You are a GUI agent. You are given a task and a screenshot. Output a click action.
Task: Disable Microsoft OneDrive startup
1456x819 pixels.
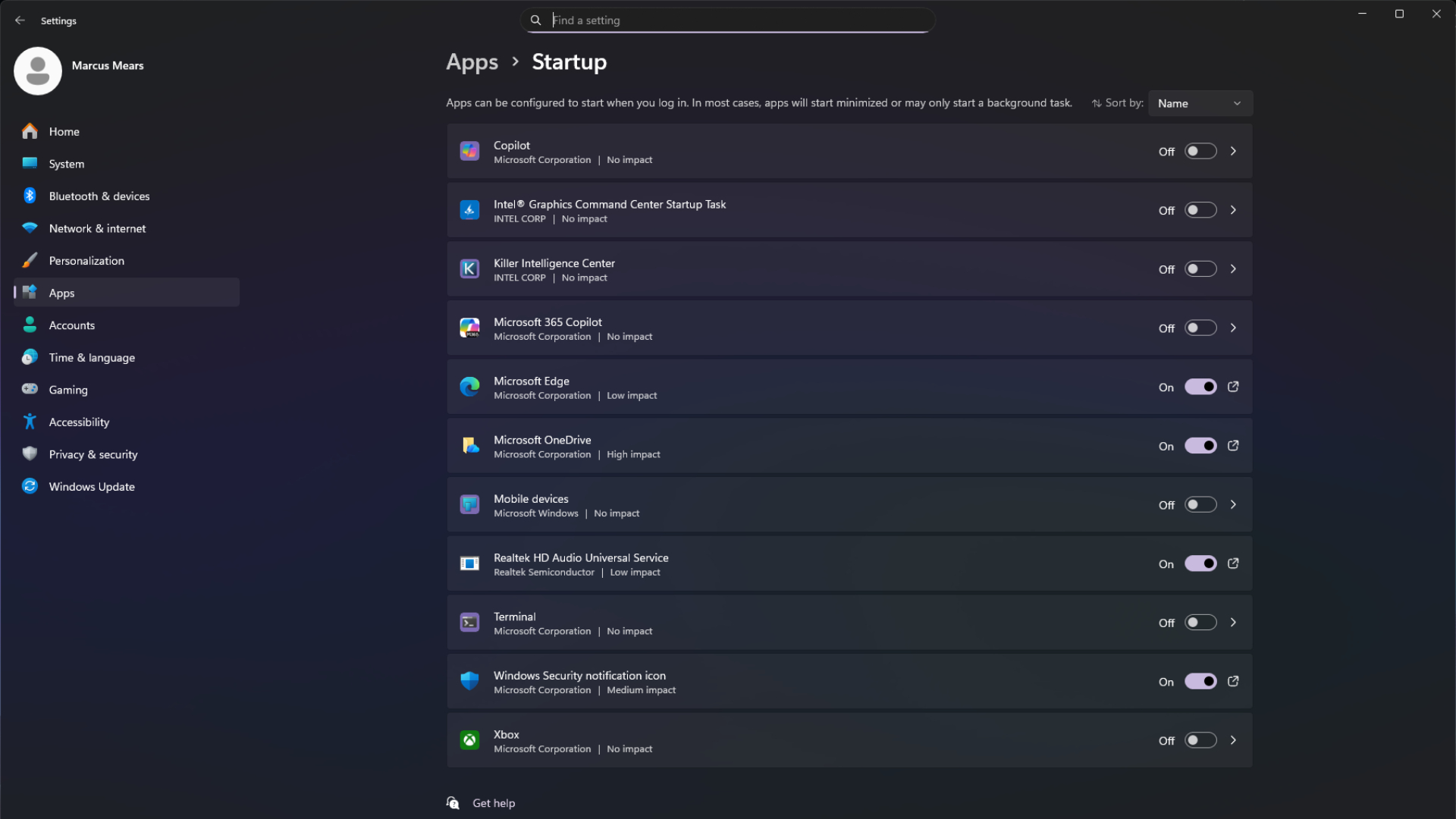1200,446
